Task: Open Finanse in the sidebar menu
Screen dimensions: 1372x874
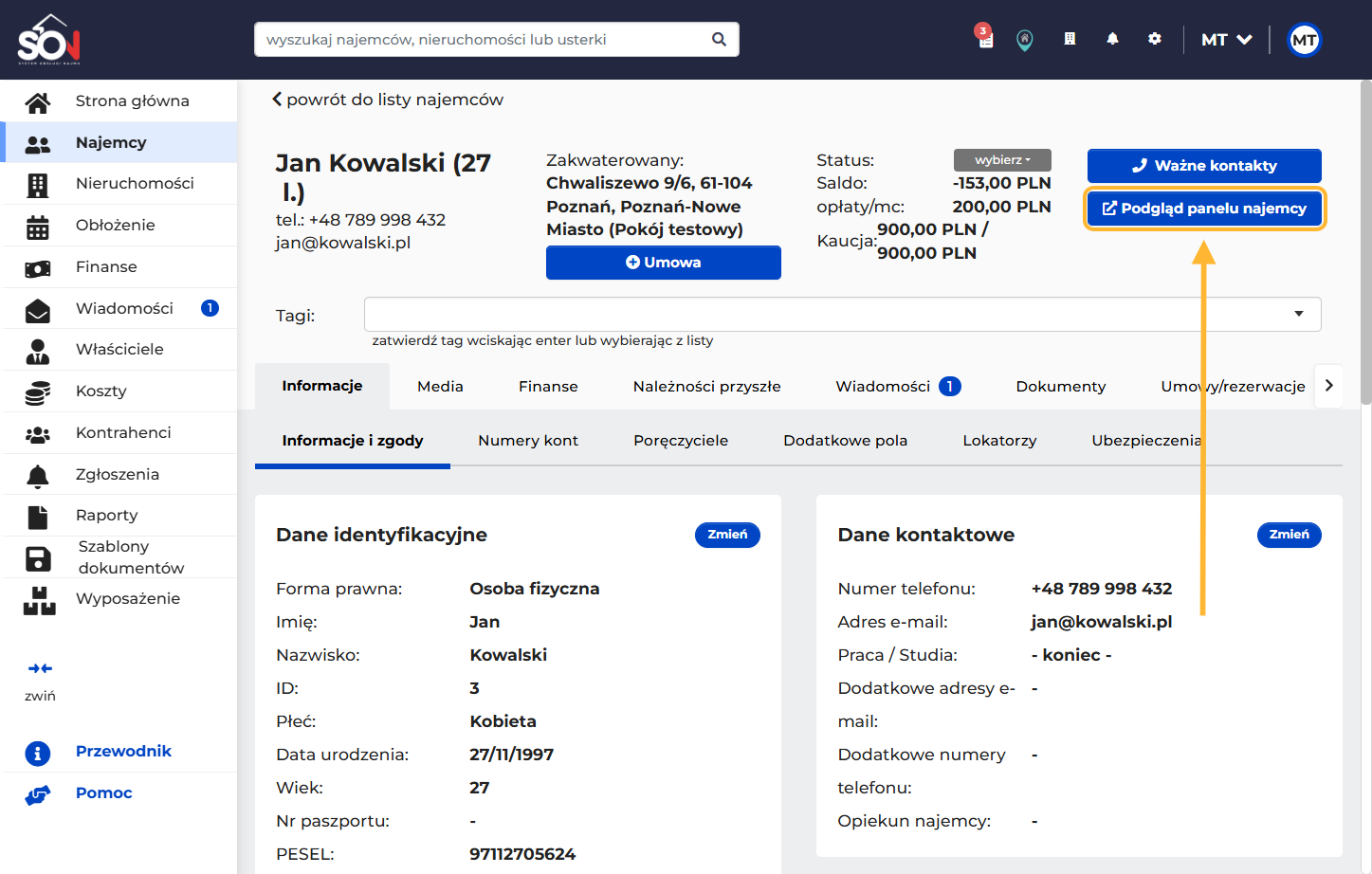Action: (x=106, y=267)
